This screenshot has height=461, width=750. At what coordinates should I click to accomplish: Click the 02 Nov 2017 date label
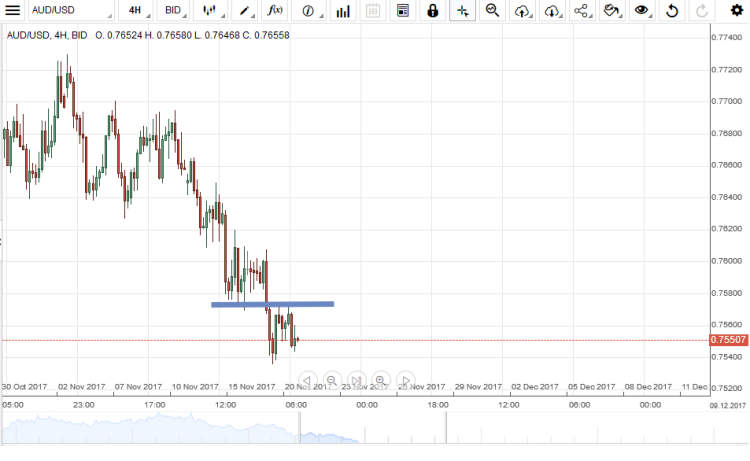(81, 386)
